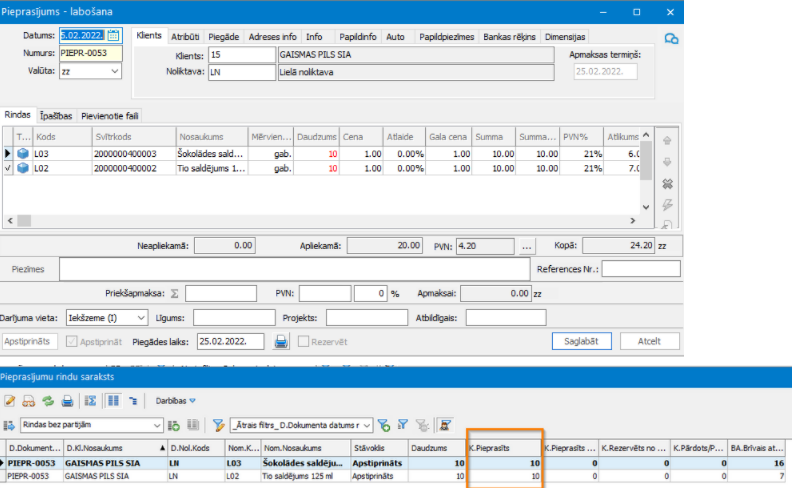Click barcode cell 2000000400003
This screenshot has height=488, width=794.
133,153
